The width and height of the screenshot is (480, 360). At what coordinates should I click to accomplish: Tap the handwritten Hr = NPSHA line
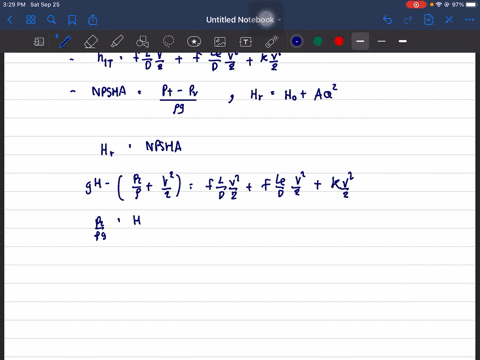click(x=141, y=148)
